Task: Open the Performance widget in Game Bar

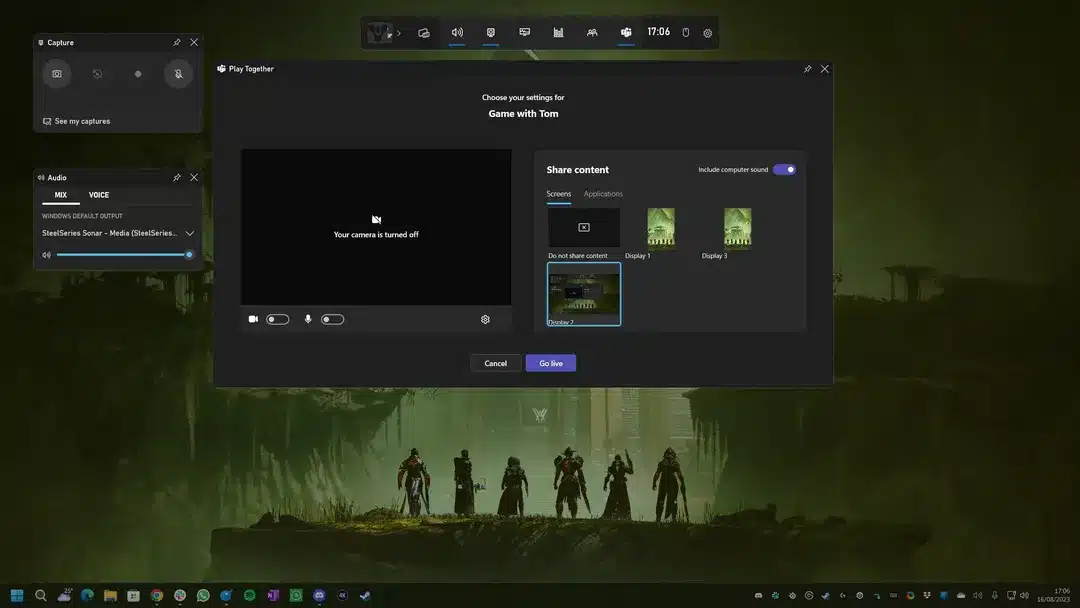Action: click(x=524, y=32)
